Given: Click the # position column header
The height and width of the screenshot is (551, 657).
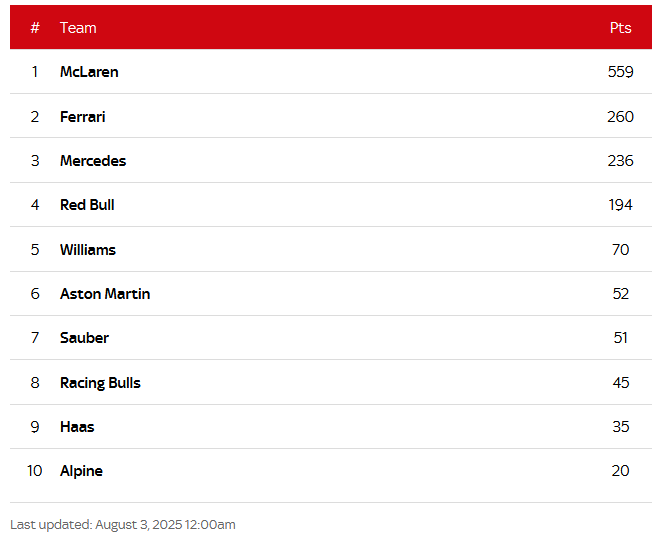Looking at the screenshot, I should pos(35,28).
